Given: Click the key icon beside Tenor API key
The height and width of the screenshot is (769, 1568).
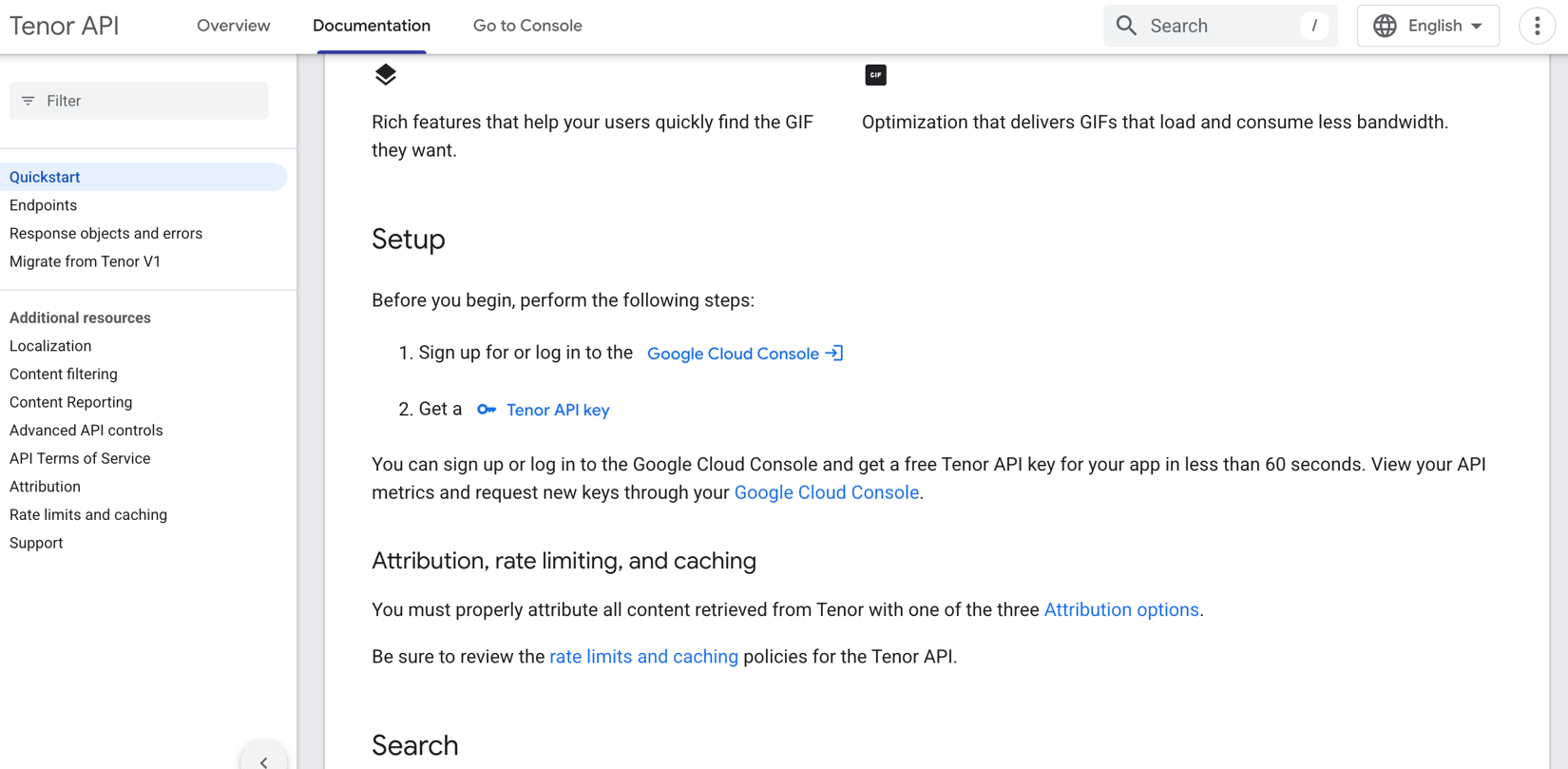Looking at the screenshot, I should pyautogui.click(x=487, y=410).
